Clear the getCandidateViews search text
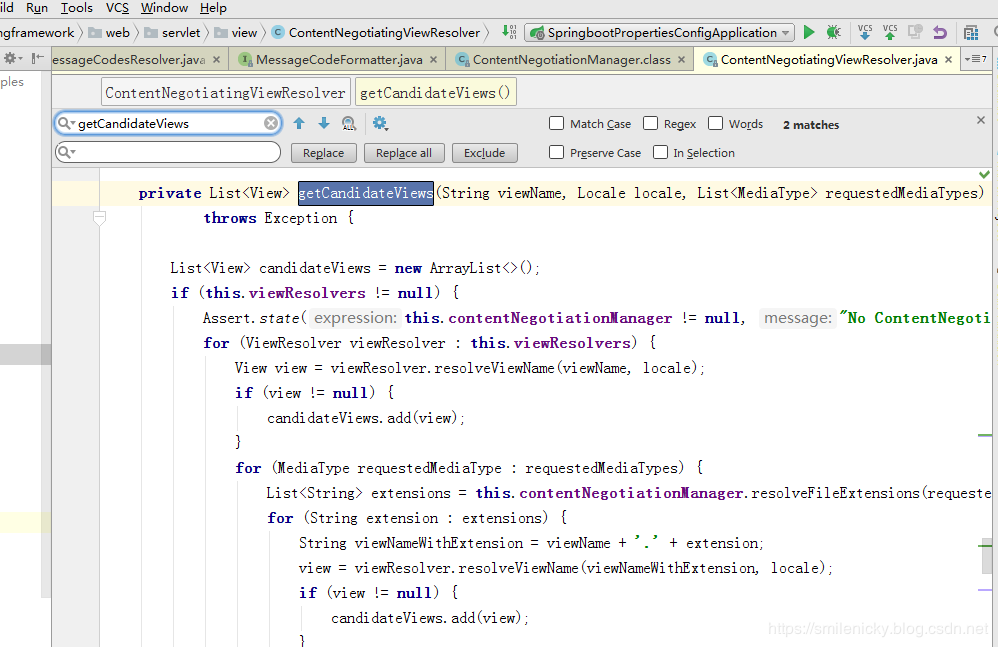Screen dimensions: 998x647 271,123
